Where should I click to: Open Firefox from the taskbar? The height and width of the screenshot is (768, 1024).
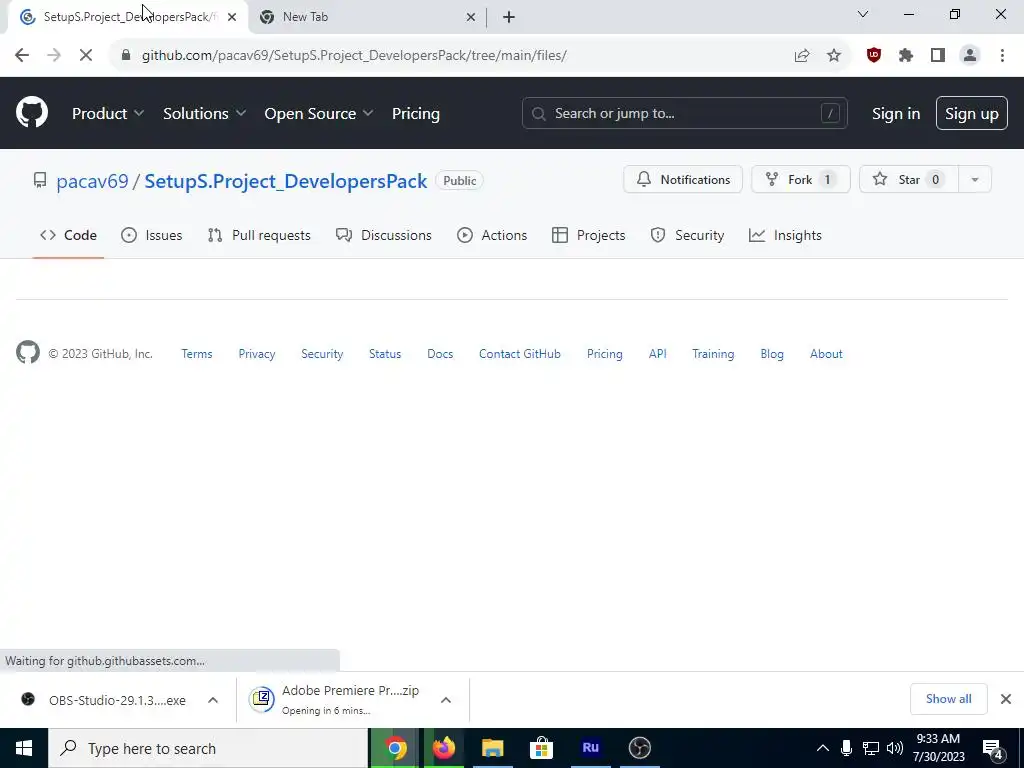click(x=443, y=748)
